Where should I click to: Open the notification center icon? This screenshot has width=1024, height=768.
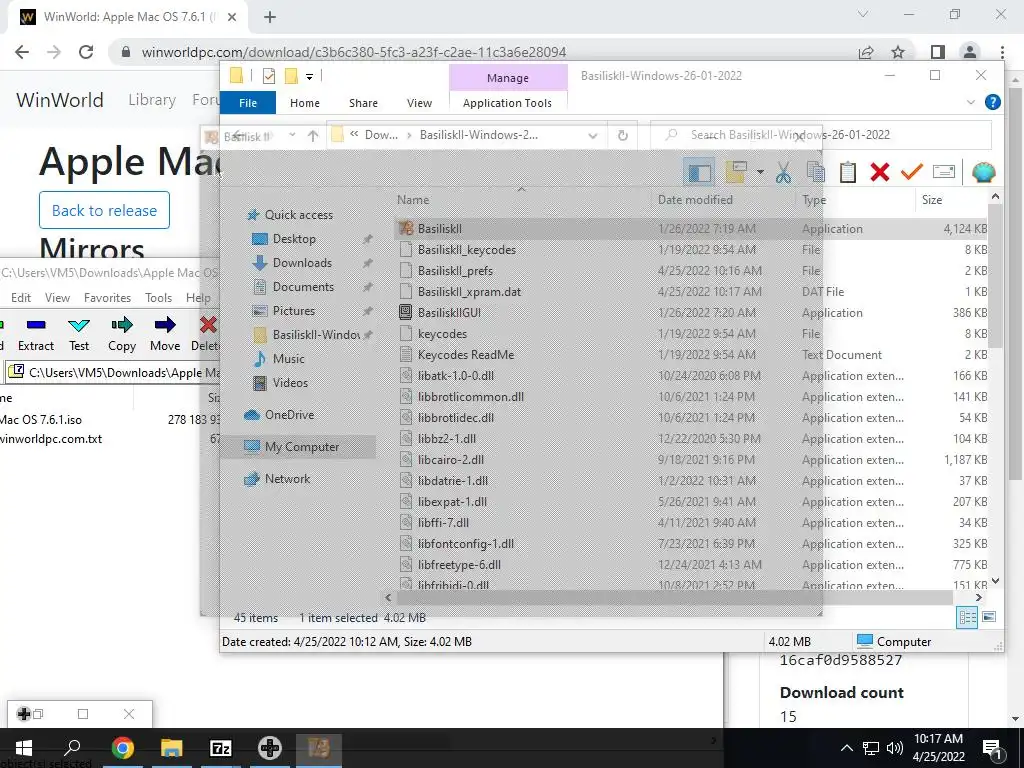tap(992, 748)
